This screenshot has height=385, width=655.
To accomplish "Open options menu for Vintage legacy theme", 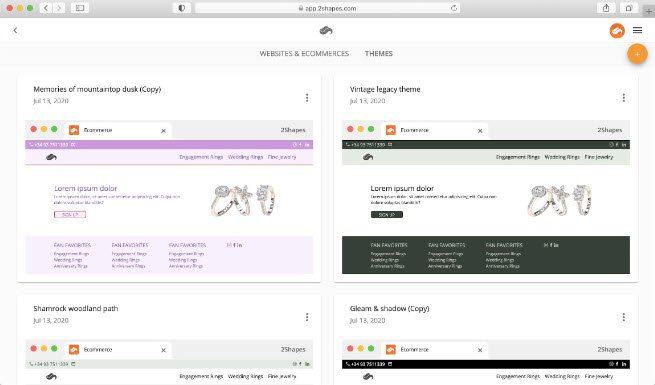I will (624, 98).
